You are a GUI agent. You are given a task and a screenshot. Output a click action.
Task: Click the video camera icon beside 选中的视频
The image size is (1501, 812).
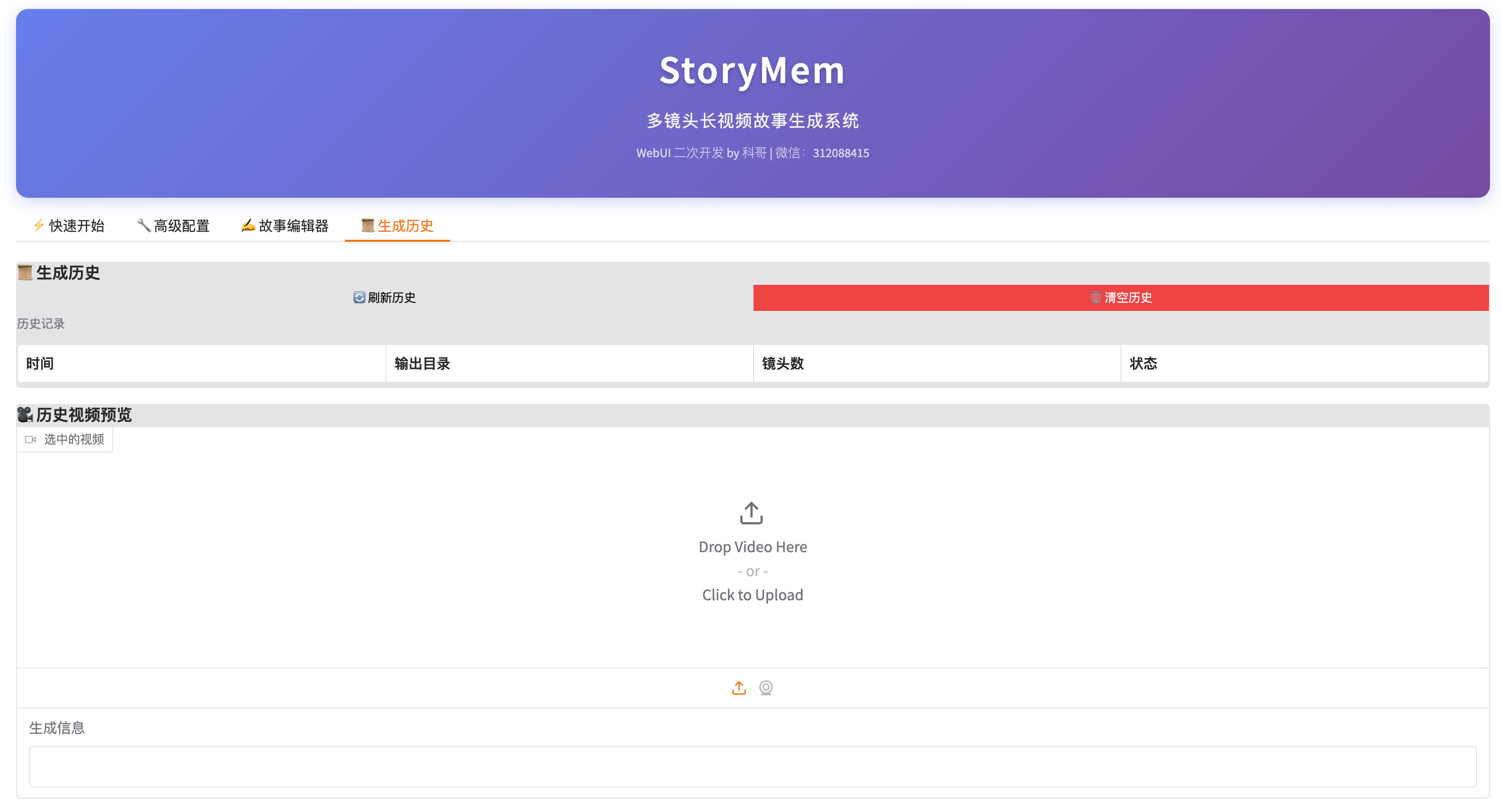click(x=31, y=440)
